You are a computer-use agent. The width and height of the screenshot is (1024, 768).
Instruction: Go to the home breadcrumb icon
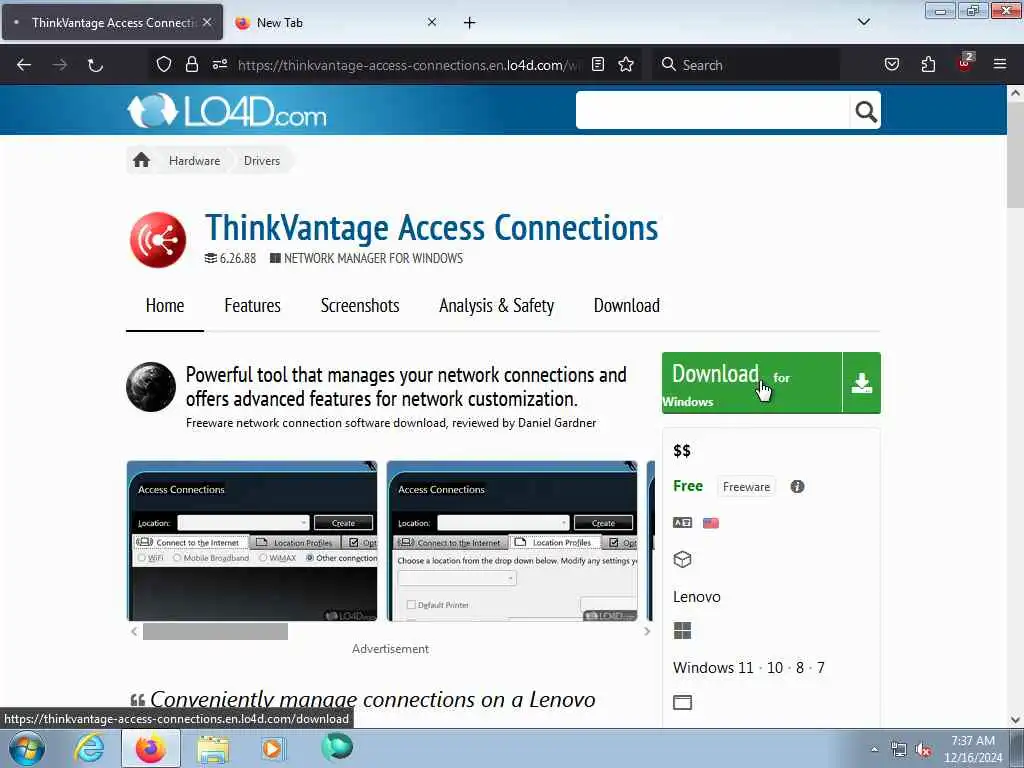141,160
